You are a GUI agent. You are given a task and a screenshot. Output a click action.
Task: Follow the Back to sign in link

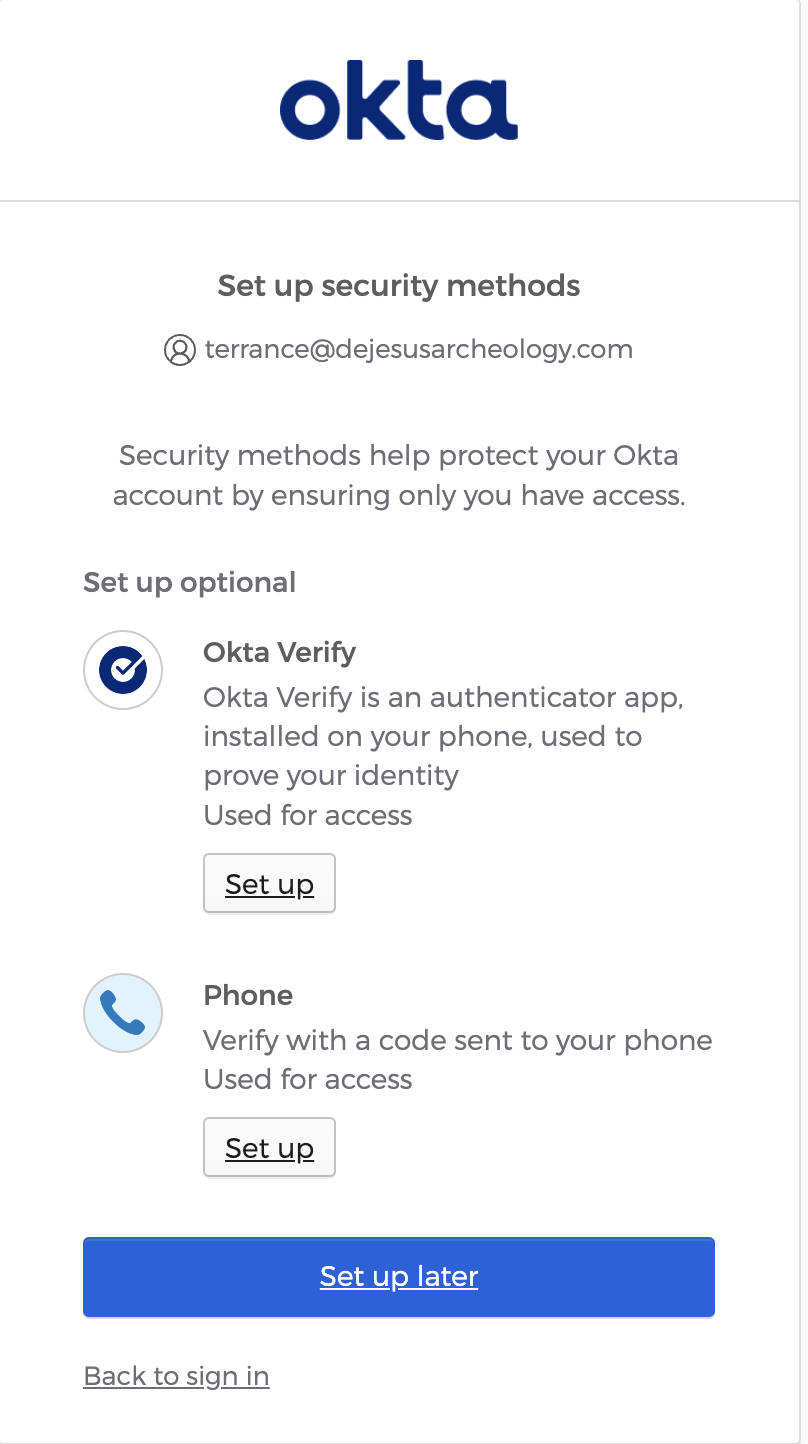[x=176, y=1376]
